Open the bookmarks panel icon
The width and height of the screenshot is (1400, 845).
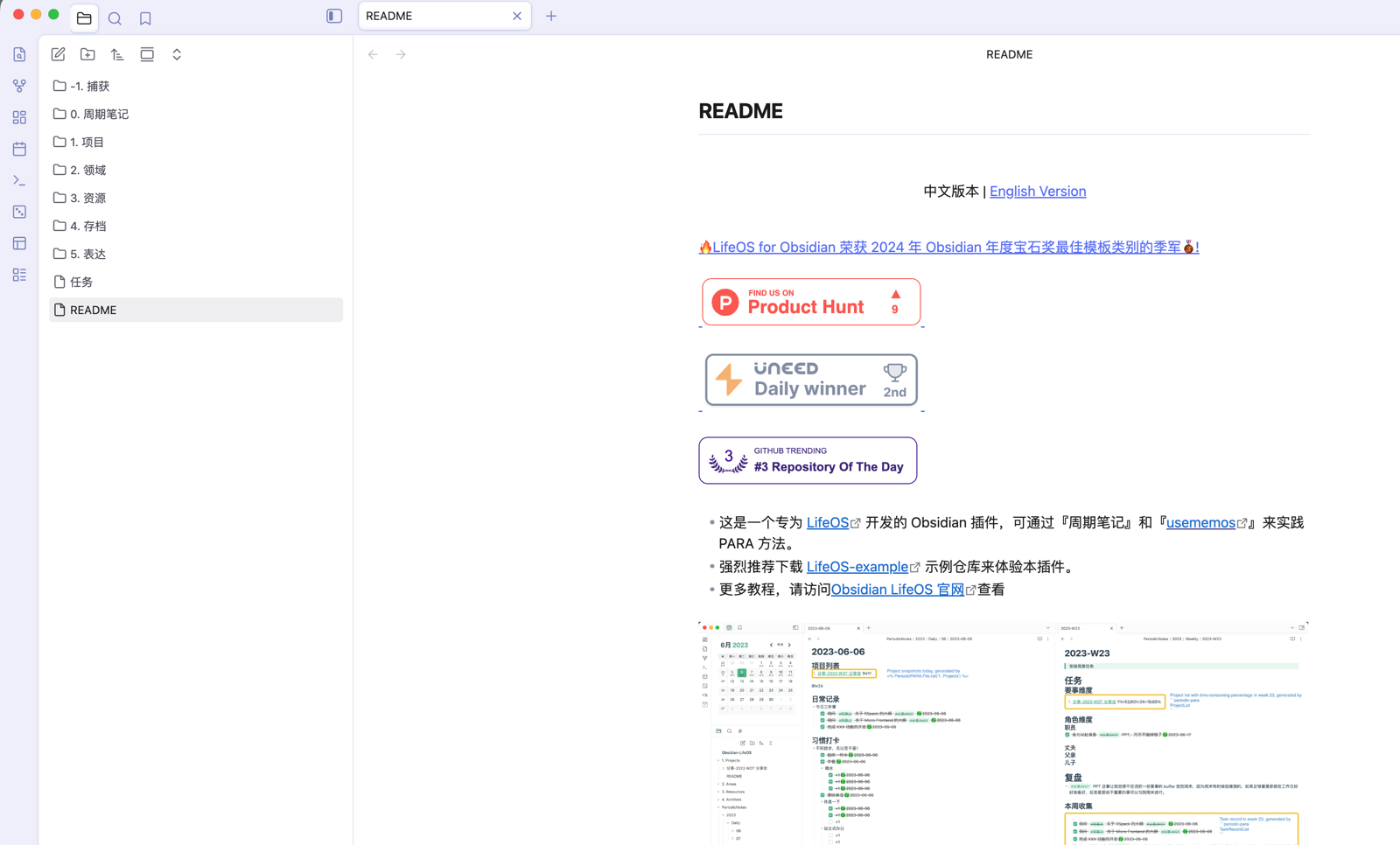[x=145, y=18]
